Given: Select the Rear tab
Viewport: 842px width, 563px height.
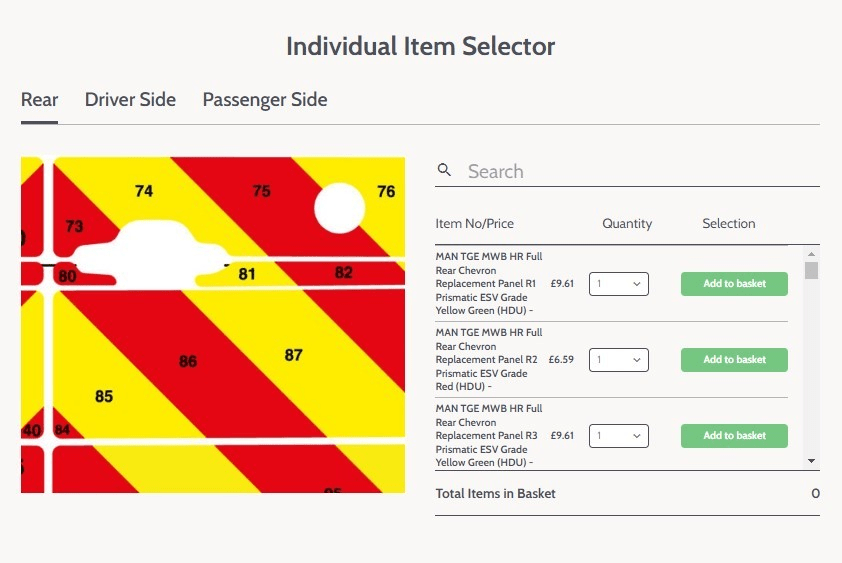Looking at the screenshot, I should pyautogui.click(x=39, y=100).
